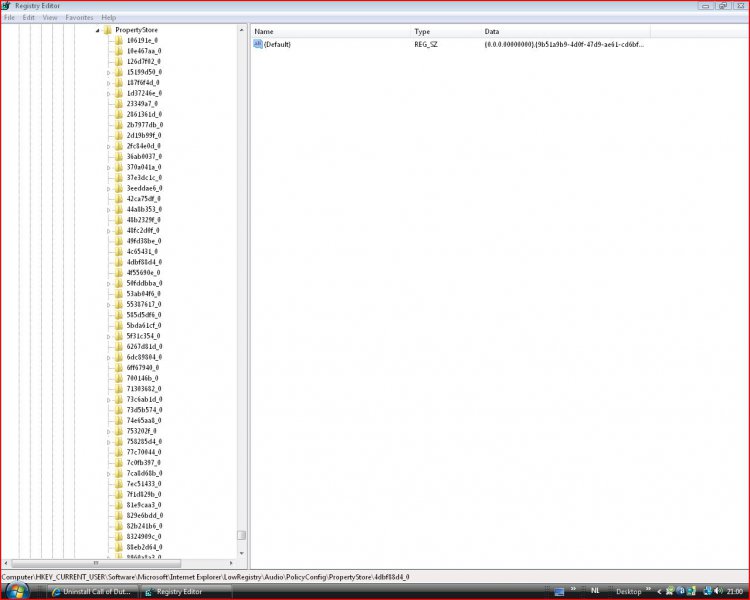Screen dimensions: 750x600
Task: Open the Help menu
Action: [x=109, y=17]
